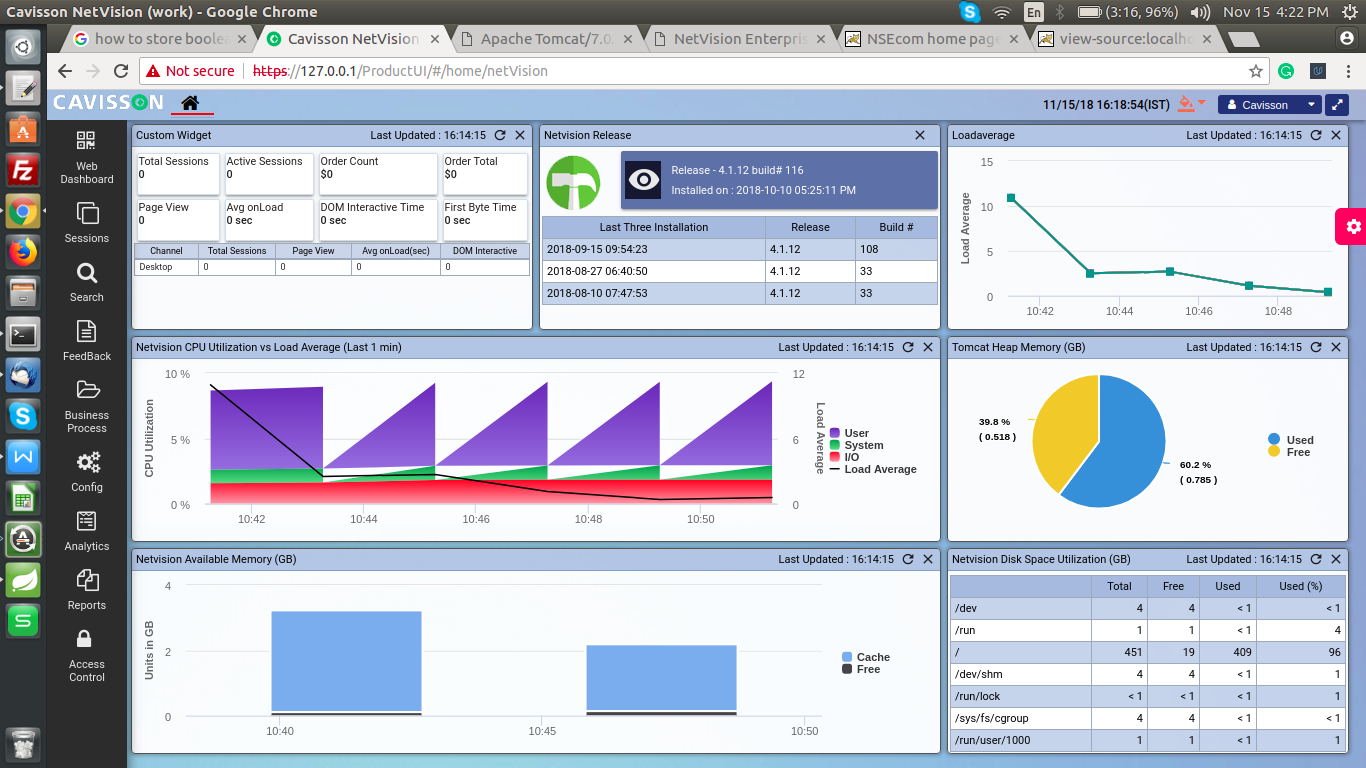1366x768 pixels.
Task: Close the Loadaverage panel
Action: click(1336, 135)
